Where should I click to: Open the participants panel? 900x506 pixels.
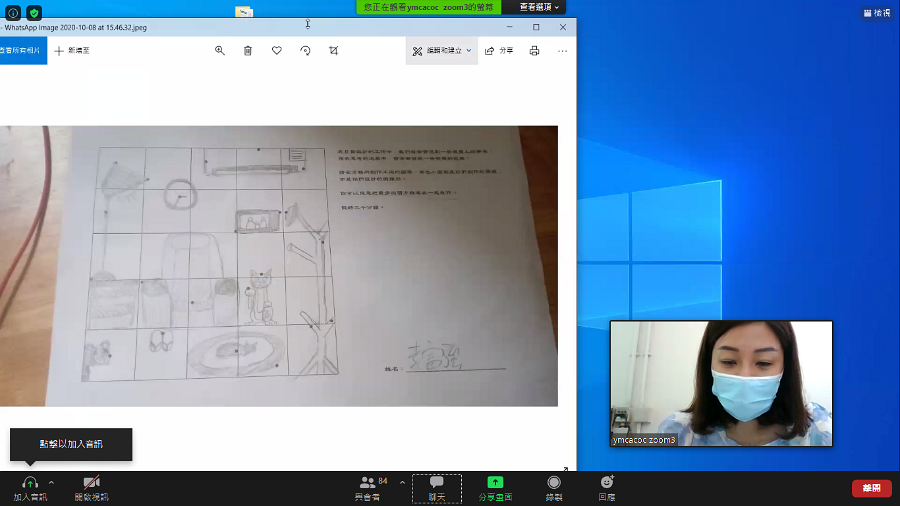[x=372, y=486]
